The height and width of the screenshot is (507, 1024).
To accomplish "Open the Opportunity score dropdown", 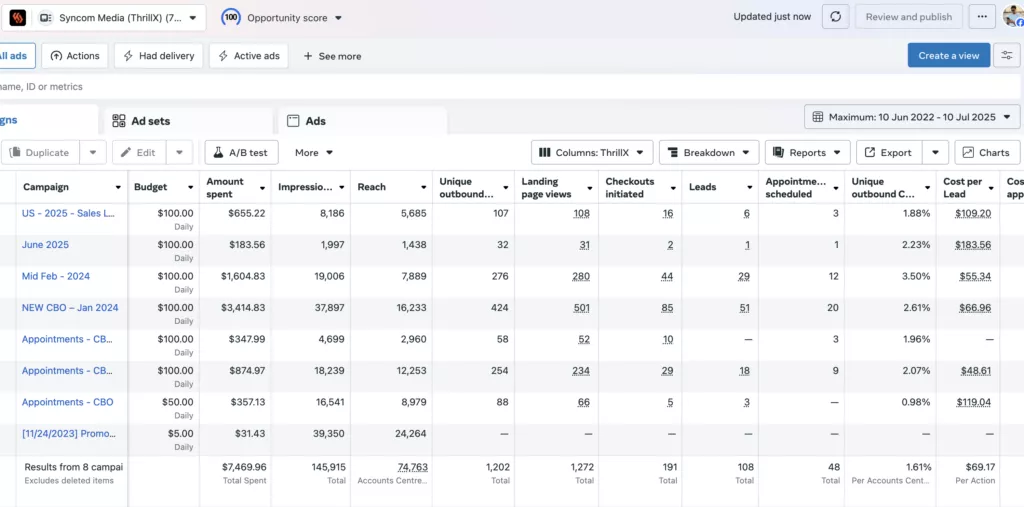I will click(284, 18).
